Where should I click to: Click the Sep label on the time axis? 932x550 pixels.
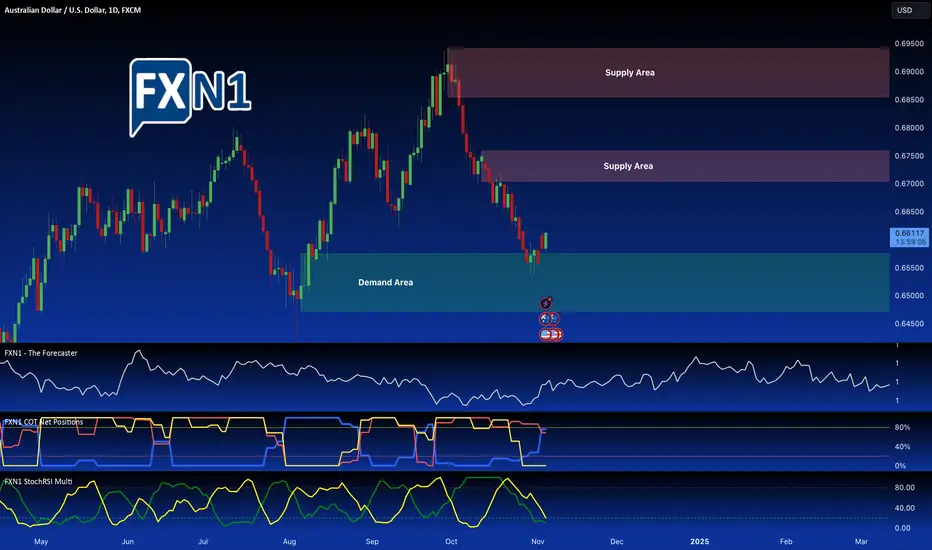(x=372, y=542)
